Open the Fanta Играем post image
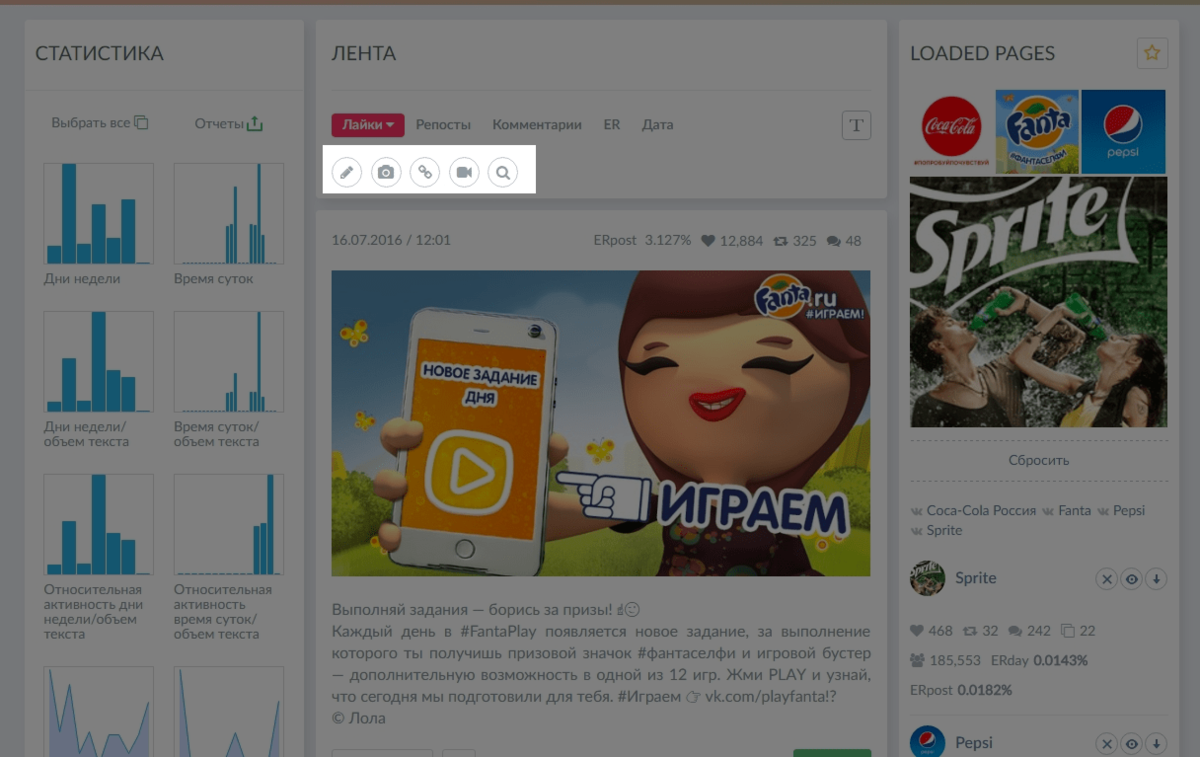Screen dimensions: 1200x757 point(601,423)
